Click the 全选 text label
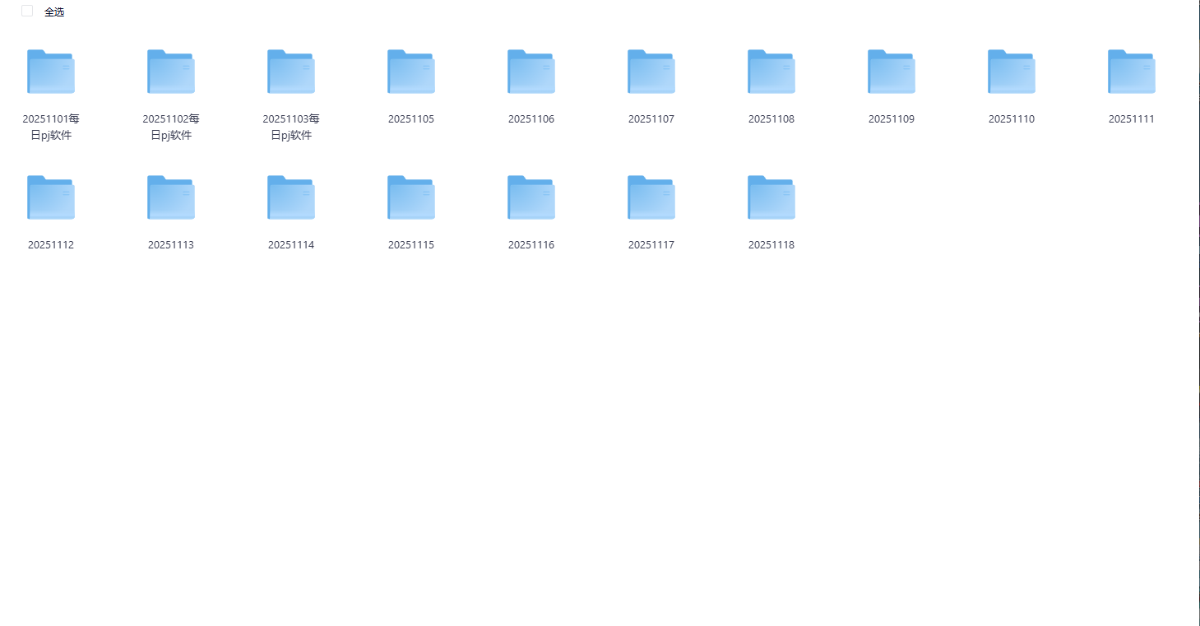The height and width of the screenshot is (626, 1200). click(54, 12)
